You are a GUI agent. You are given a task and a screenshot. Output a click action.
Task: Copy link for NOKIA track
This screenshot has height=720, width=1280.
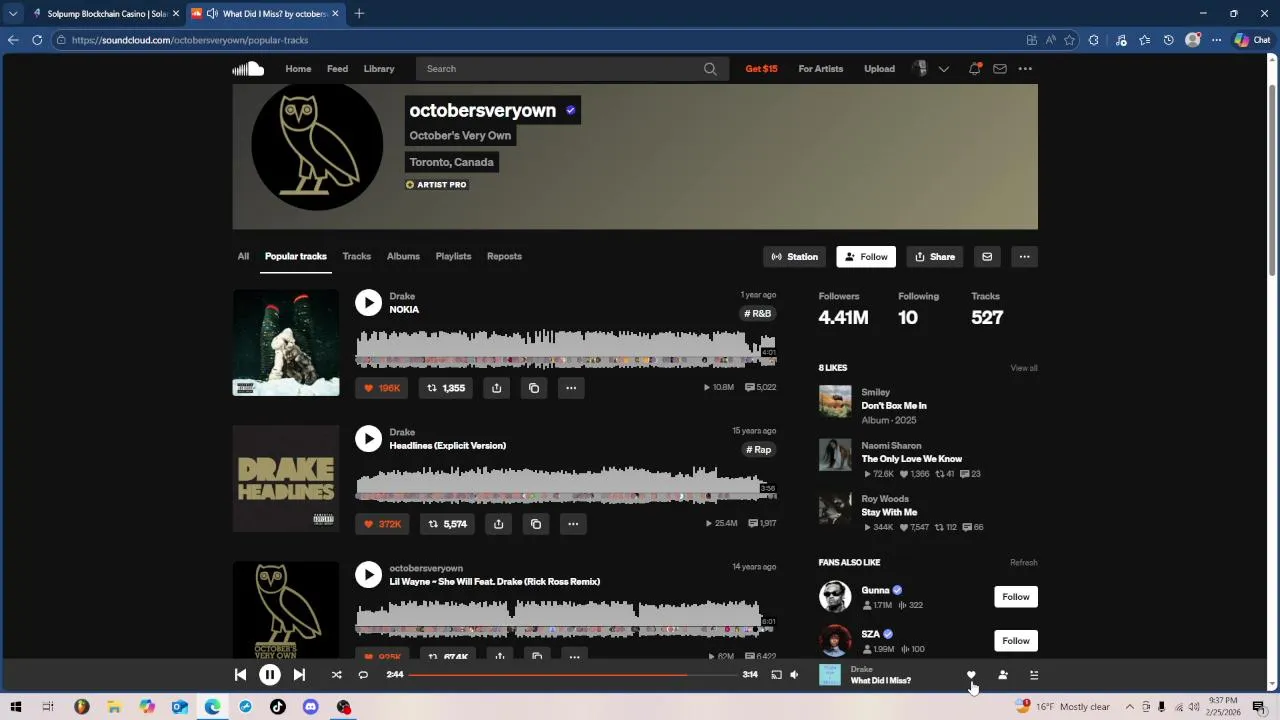click(534, 388)
